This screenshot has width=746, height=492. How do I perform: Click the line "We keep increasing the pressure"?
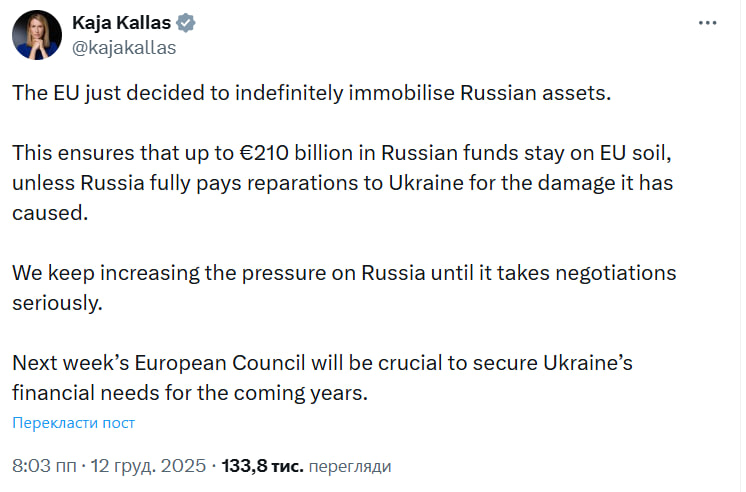[x=344, y=273]
